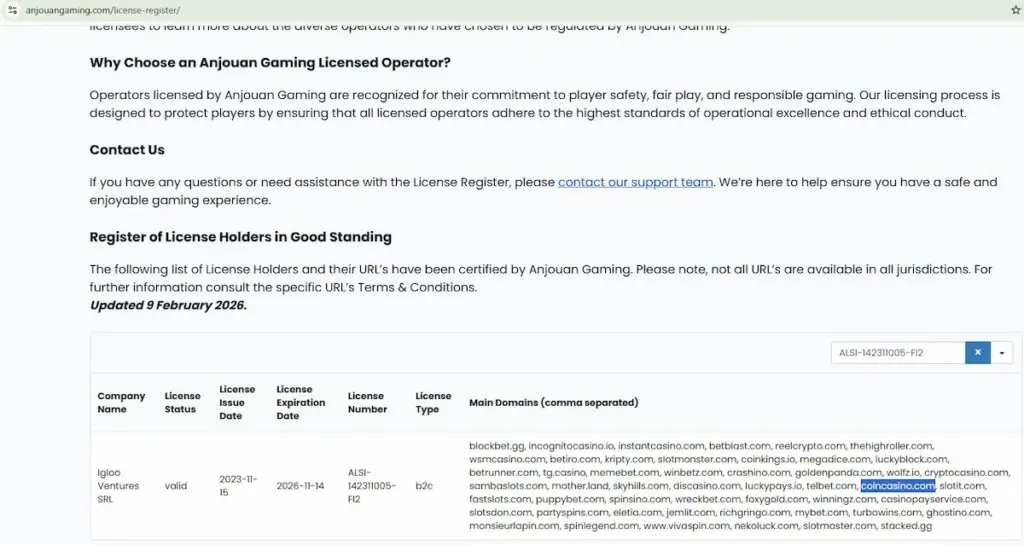Viewport: 1024px width, 545px height.
Task: Click the stacked.gg domain text
Action: pos(906,525)
